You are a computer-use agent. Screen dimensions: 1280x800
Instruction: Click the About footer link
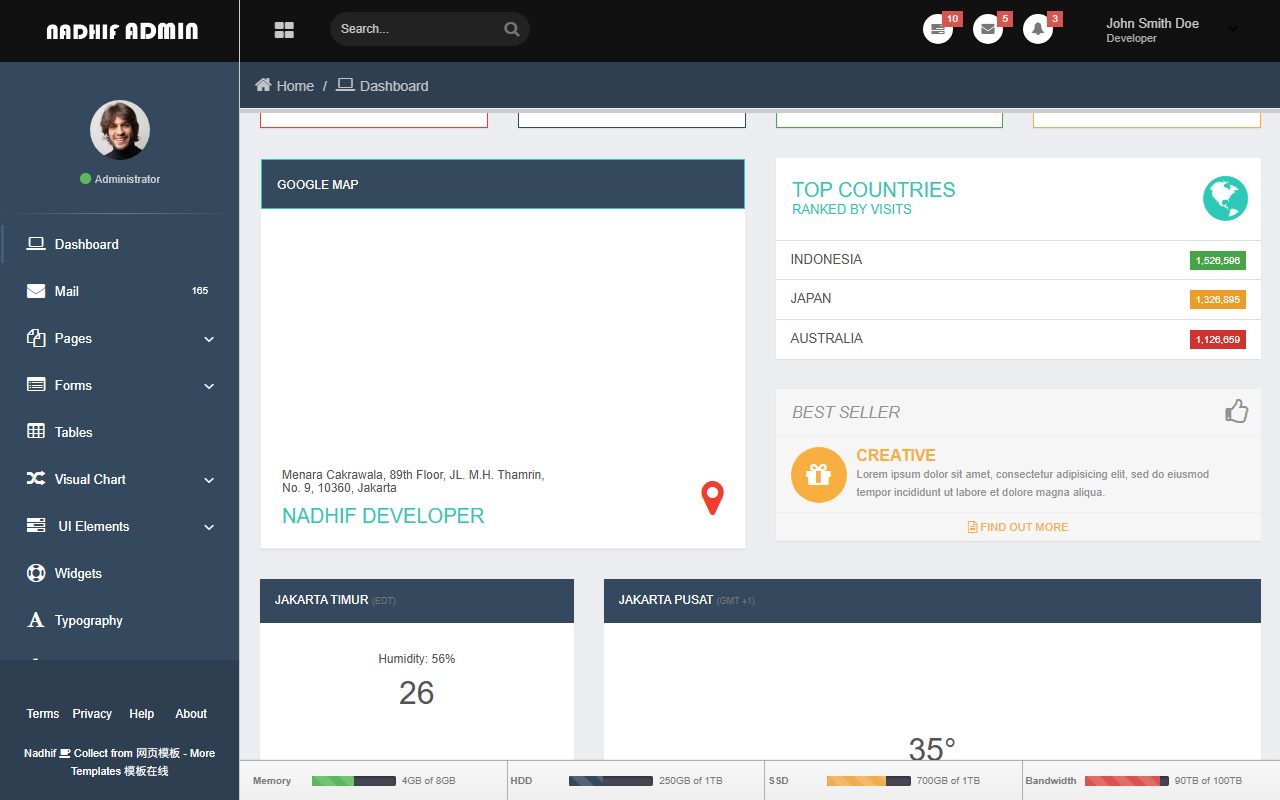pyautogui.click(x=191, y=714)
